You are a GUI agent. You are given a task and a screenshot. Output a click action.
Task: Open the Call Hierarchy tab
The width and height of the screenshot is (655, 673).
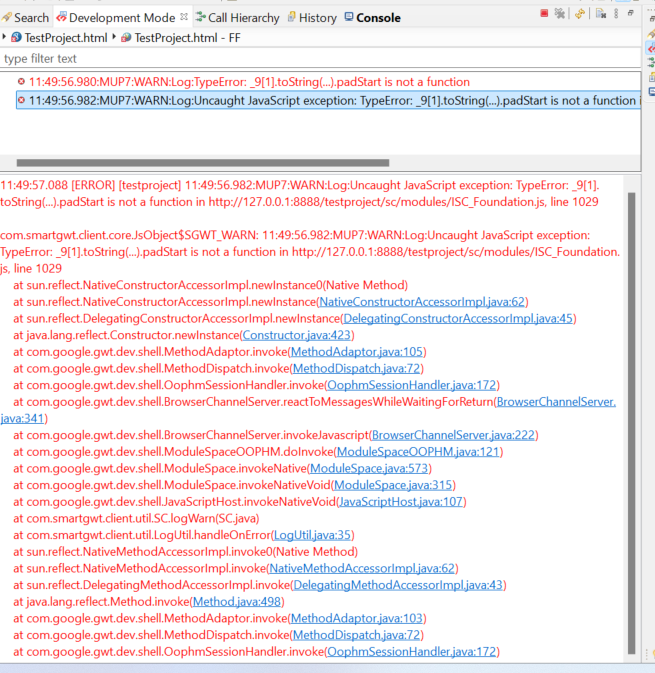[237, 17]
